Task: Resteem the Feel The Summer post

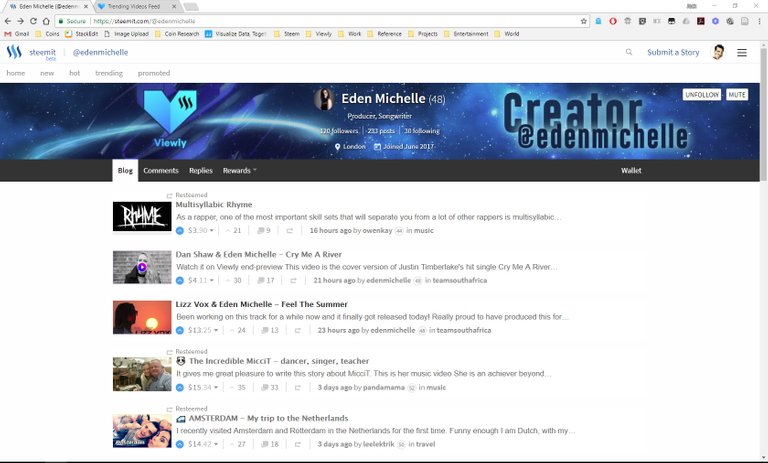Action: click(297, 330)
